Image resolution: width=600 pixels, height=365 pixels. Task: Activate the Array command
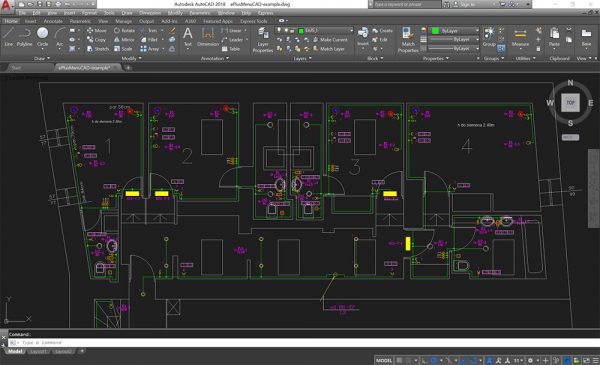click(x=150, y=49)
